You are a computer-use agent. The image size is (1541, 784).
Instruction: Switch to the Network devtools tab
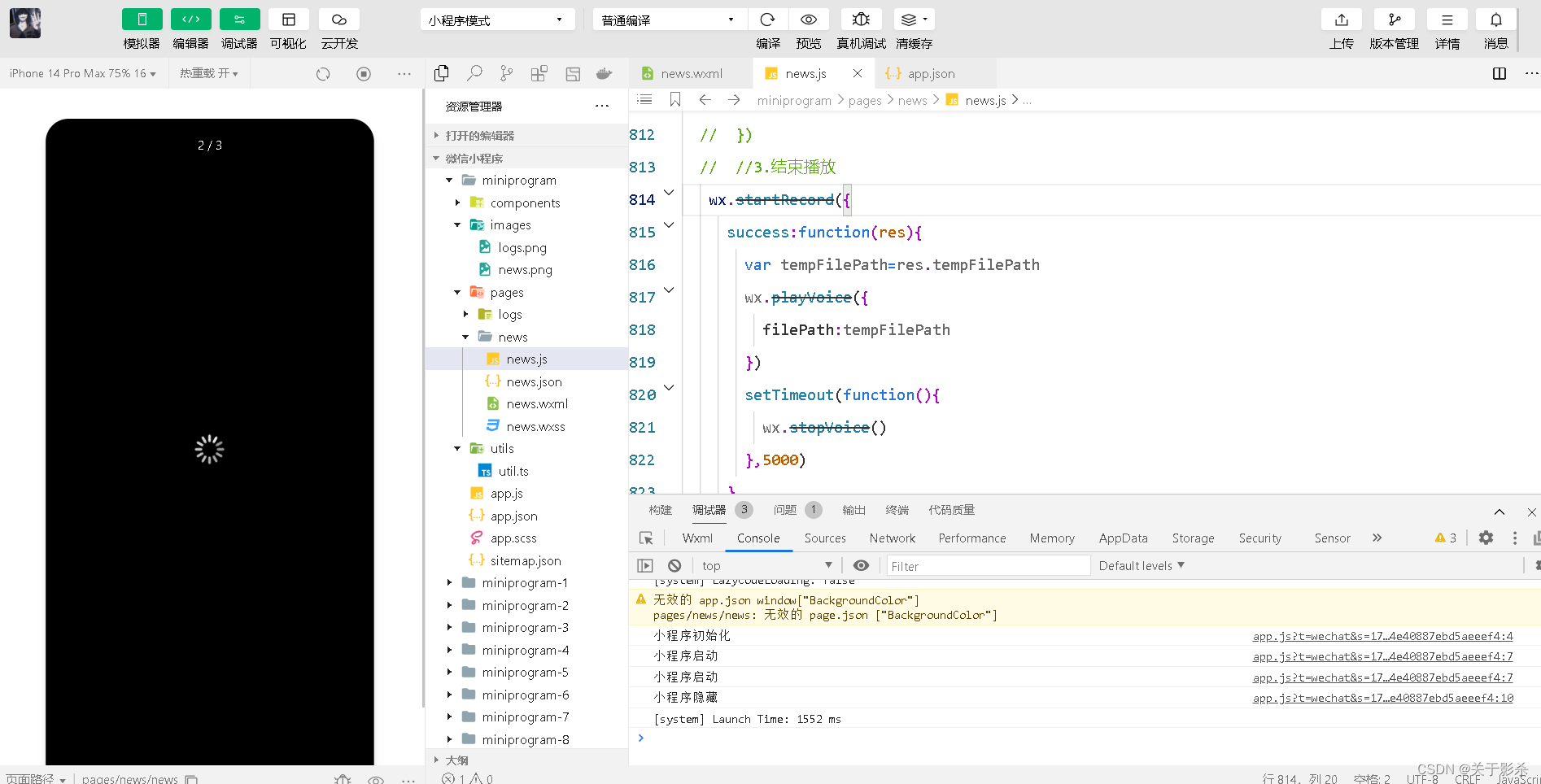coord(893,538)
